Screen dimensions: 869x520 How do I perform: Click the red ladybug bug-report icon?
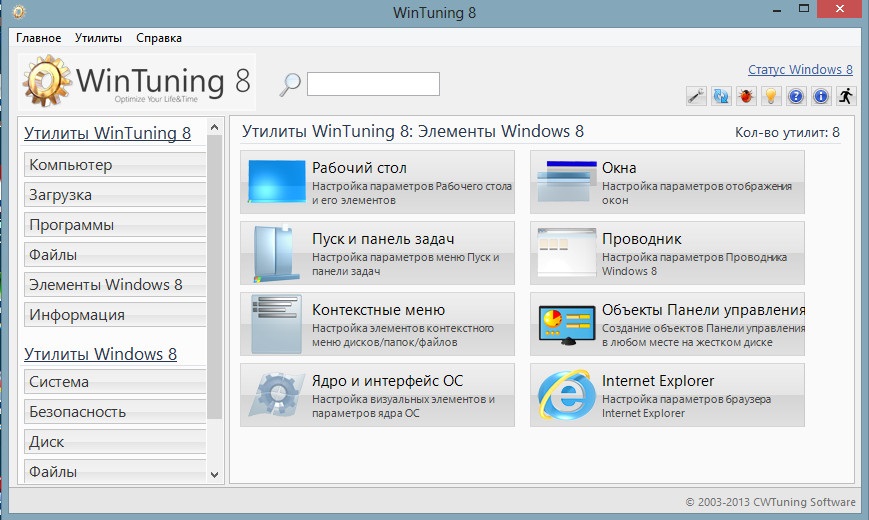click(746, 96)
